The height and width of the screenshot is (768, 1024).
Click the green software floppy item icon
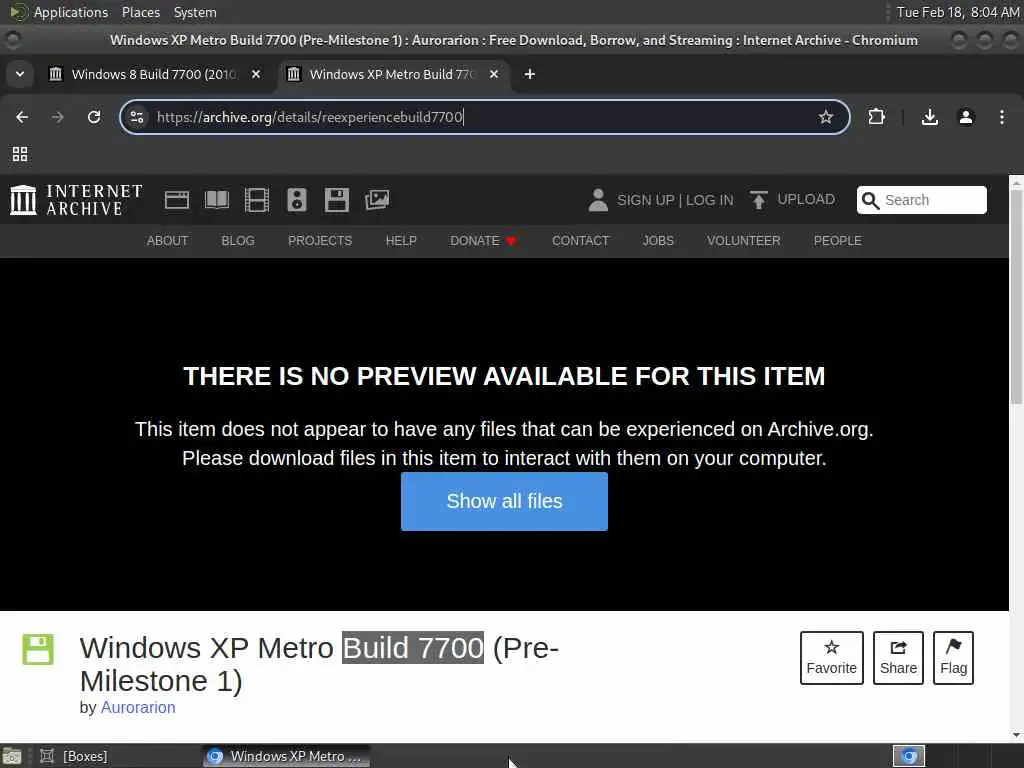[38, 649]
